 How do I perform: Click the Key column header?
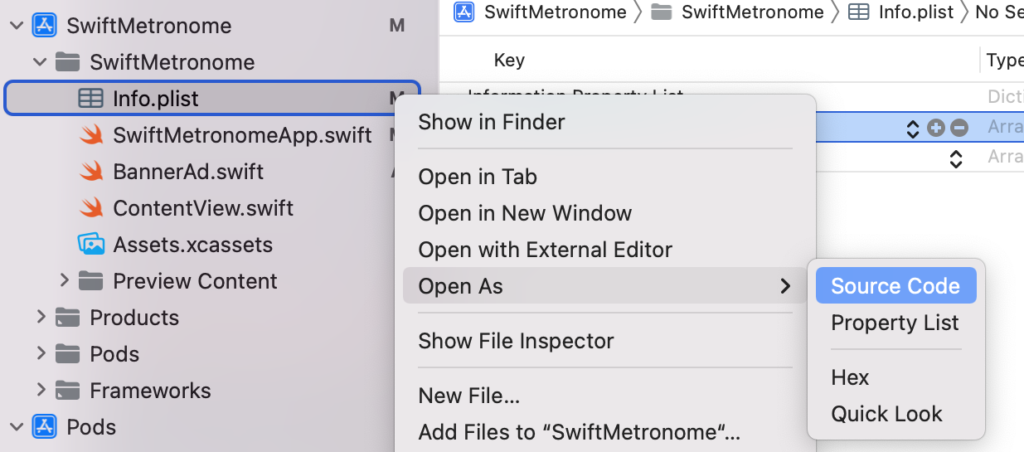point(509,60)
